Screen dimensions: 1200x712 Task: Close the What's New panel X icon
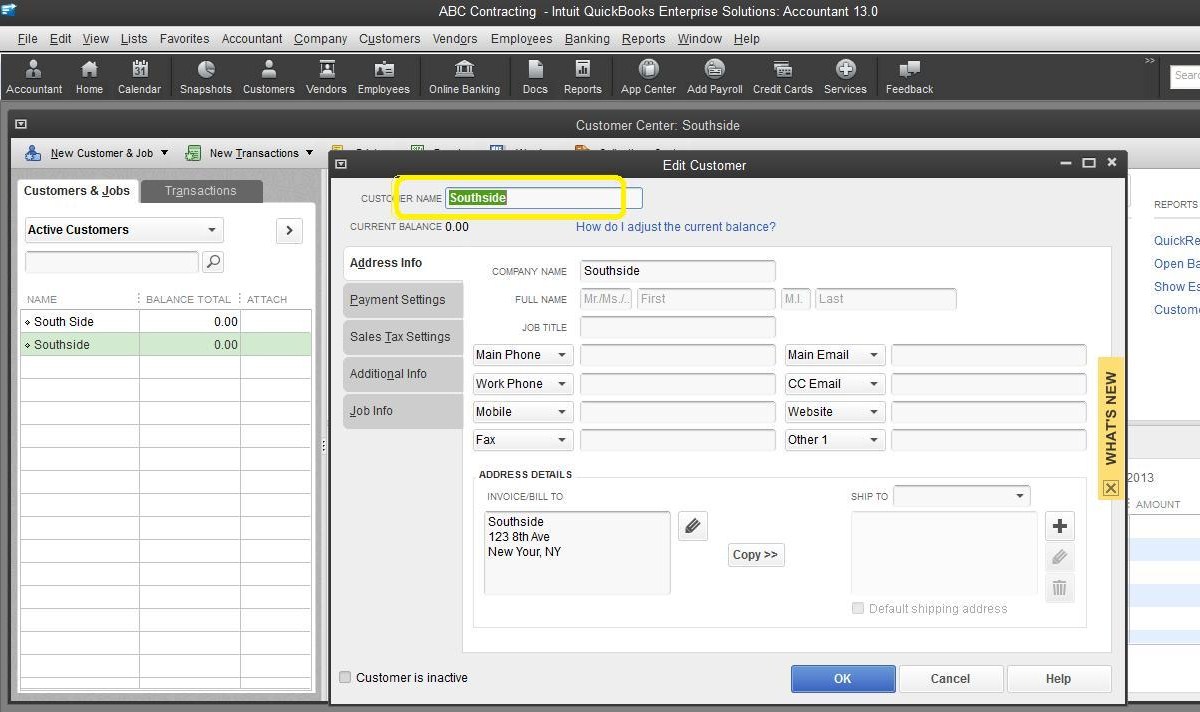pos(1110,488)
